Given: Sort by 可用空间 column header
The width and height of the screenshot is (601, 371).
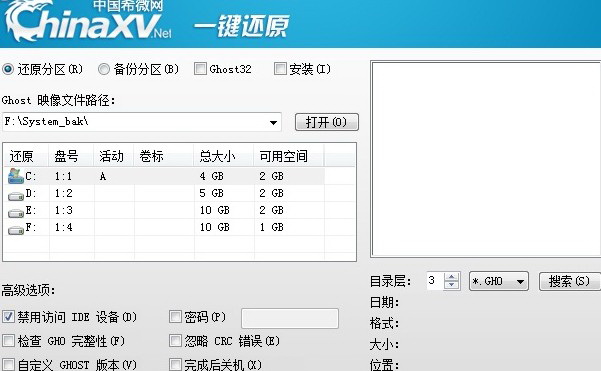Looking at the screenshot, I should (x=289, y=156).
